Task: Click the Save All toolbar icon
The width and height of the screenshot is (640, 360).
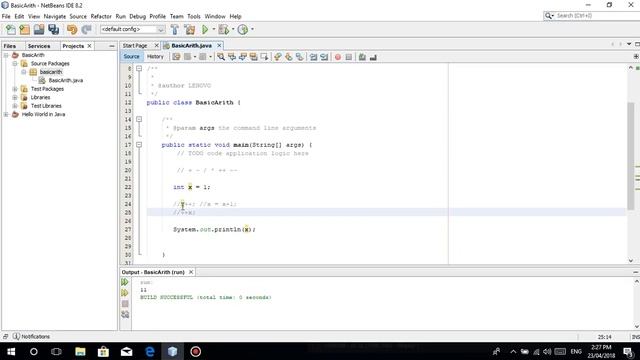Action: tap(53, 29)
